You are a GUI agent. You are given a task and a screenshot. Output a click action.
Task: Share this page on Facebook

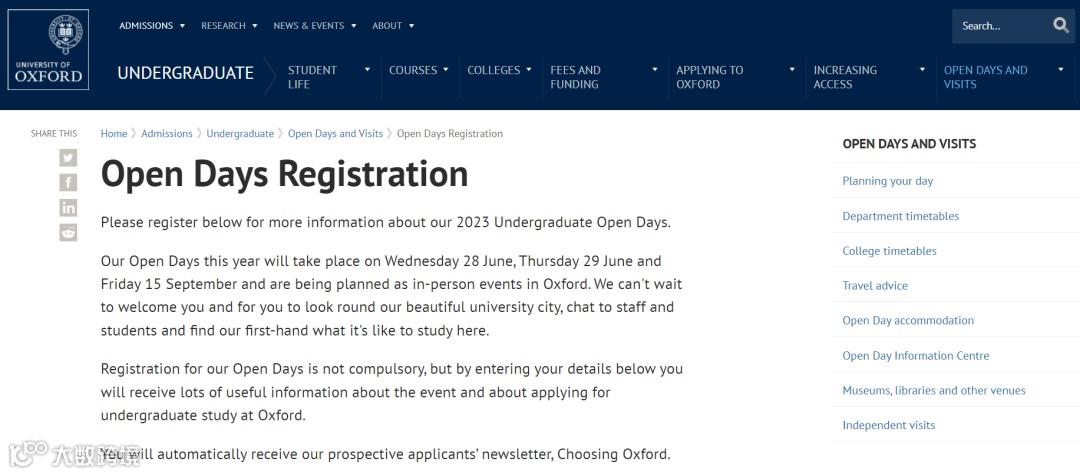[68, 182]
